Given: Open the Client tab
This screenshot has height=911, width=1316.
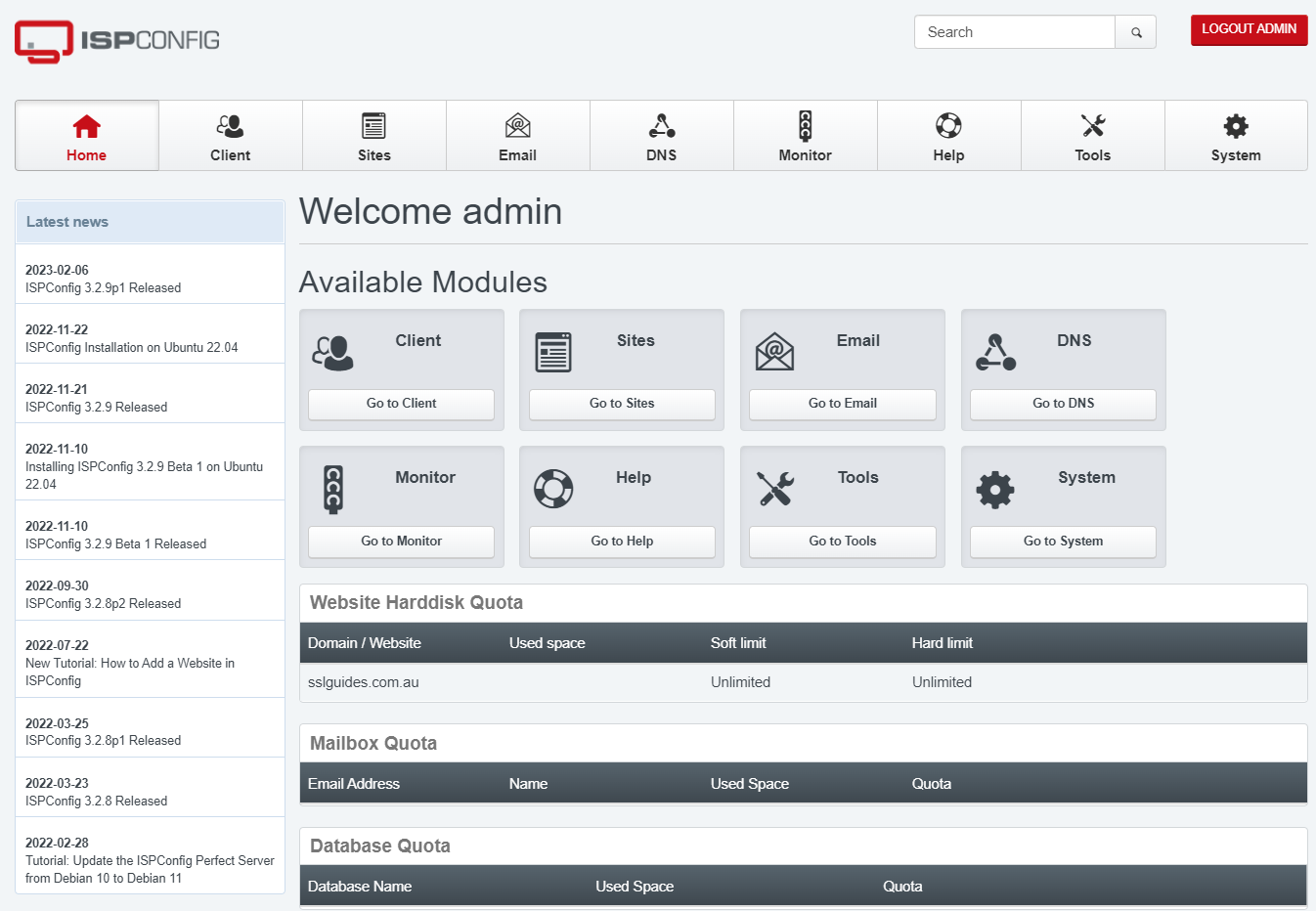Looking at the screenshot, I should (230, 135).
